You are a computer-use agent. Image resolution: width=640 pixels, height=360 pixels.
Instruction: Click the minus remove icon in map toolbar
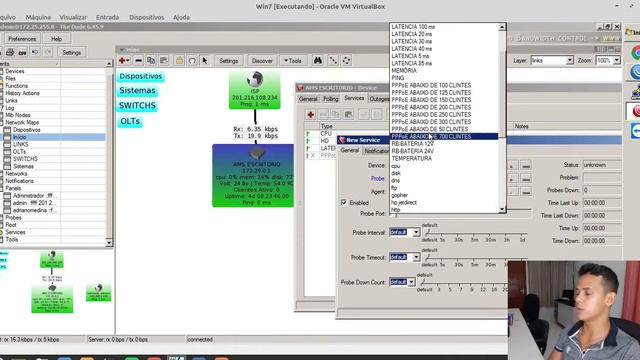138,60
